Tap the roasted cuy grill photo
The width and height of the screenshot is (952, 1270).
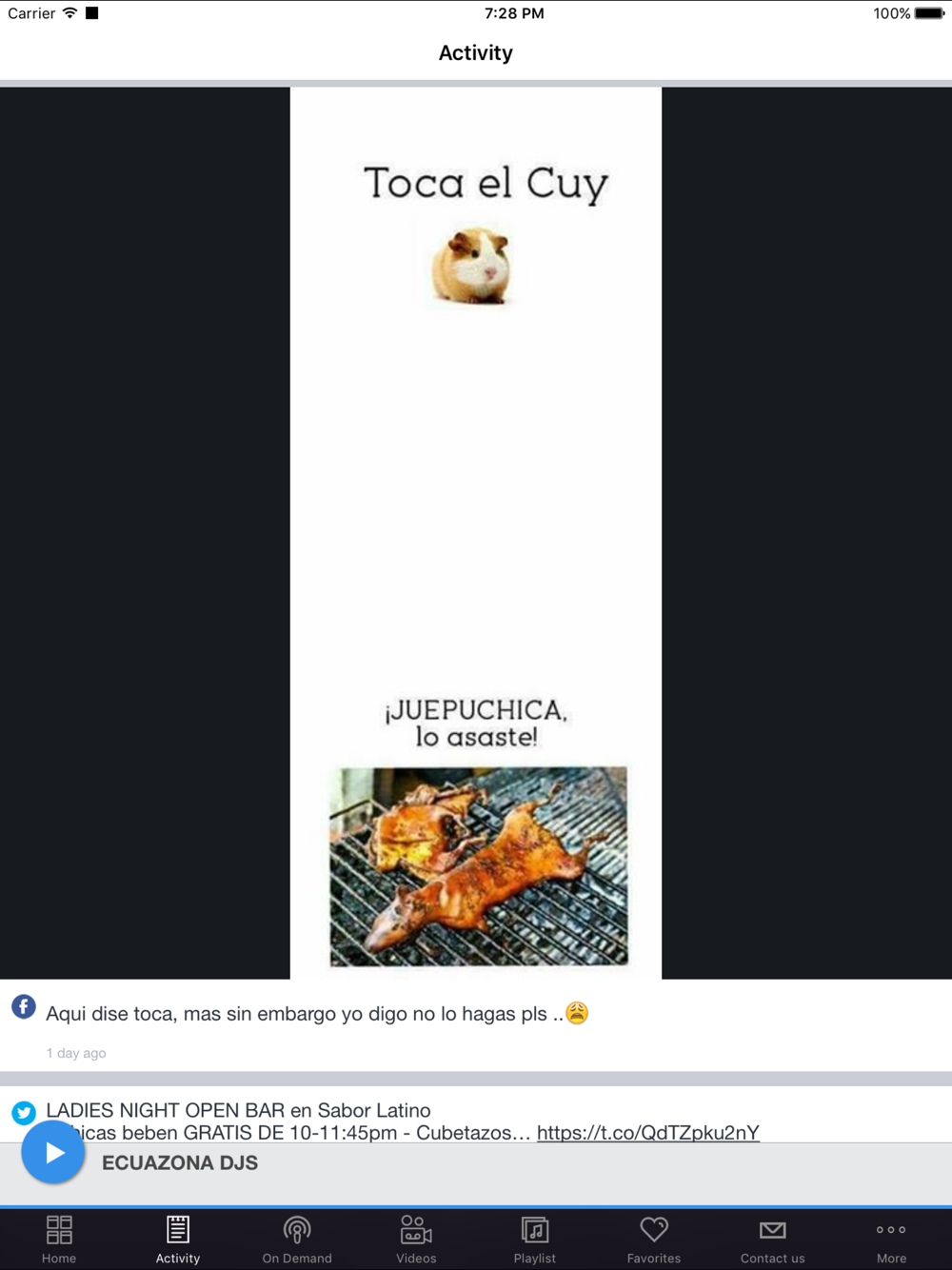(479, 866)
